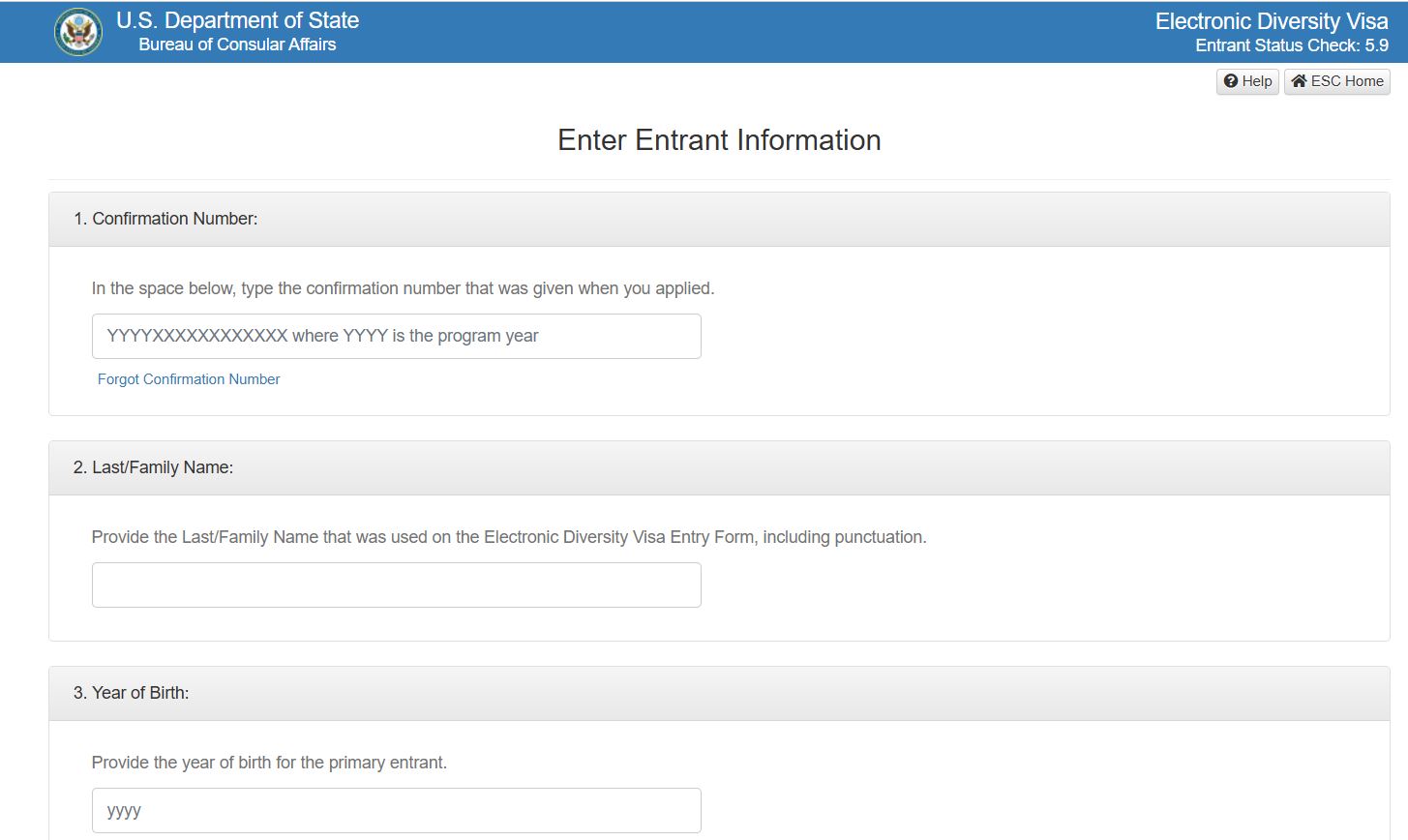
Task: Click the Enter Entrant Information heading
Action: pos(719,140)
